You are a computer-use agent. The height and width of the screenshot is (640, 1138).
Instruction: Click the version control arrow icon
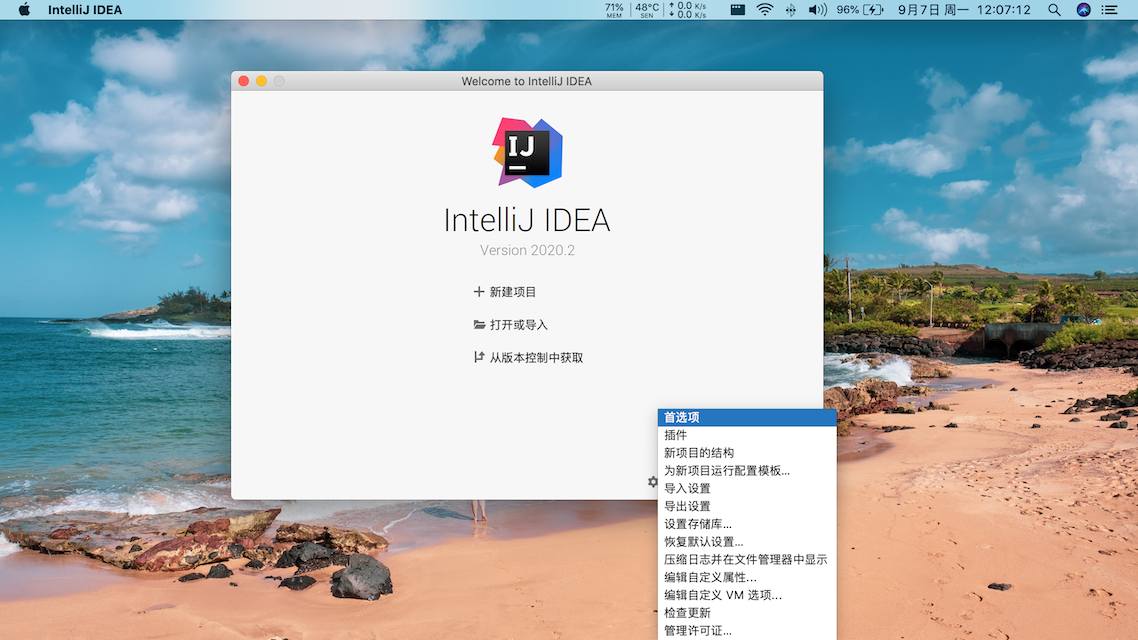point(479,357)
